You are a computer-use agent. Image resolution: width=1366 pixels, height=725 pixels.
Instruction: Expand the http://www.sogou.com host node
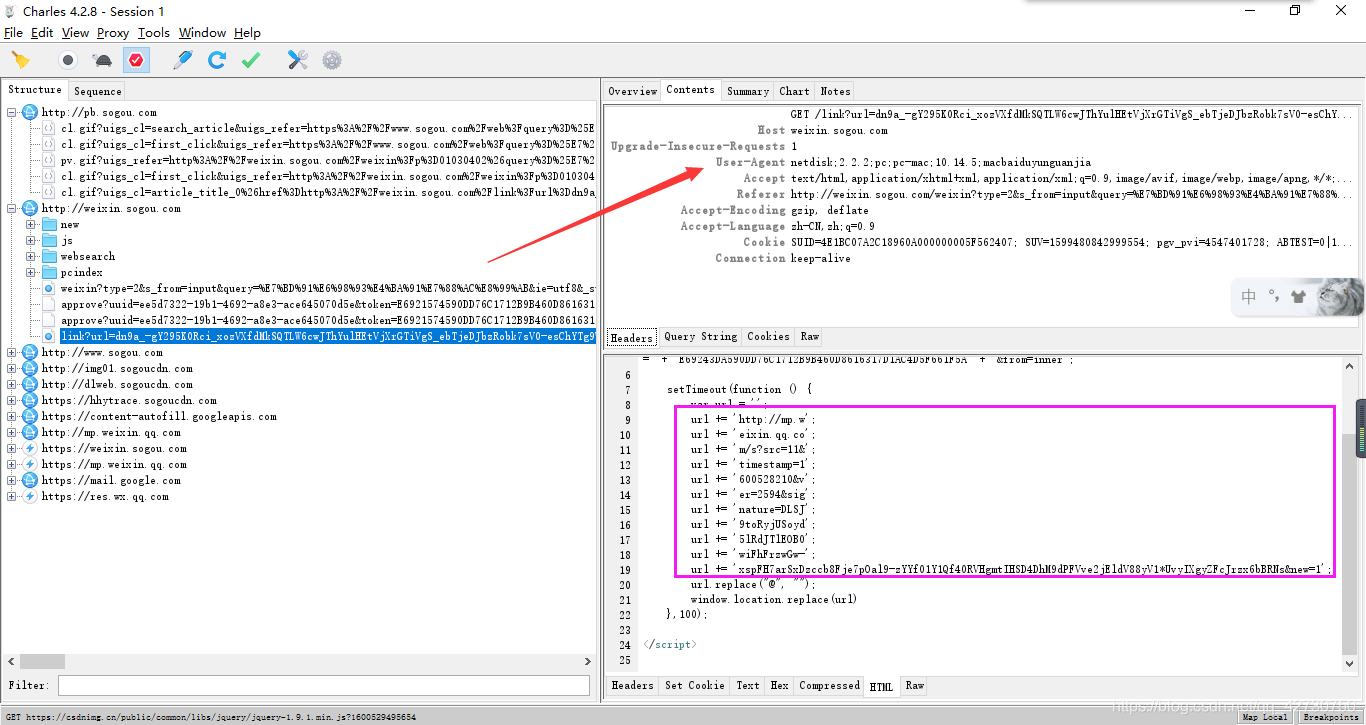[12, 352]
